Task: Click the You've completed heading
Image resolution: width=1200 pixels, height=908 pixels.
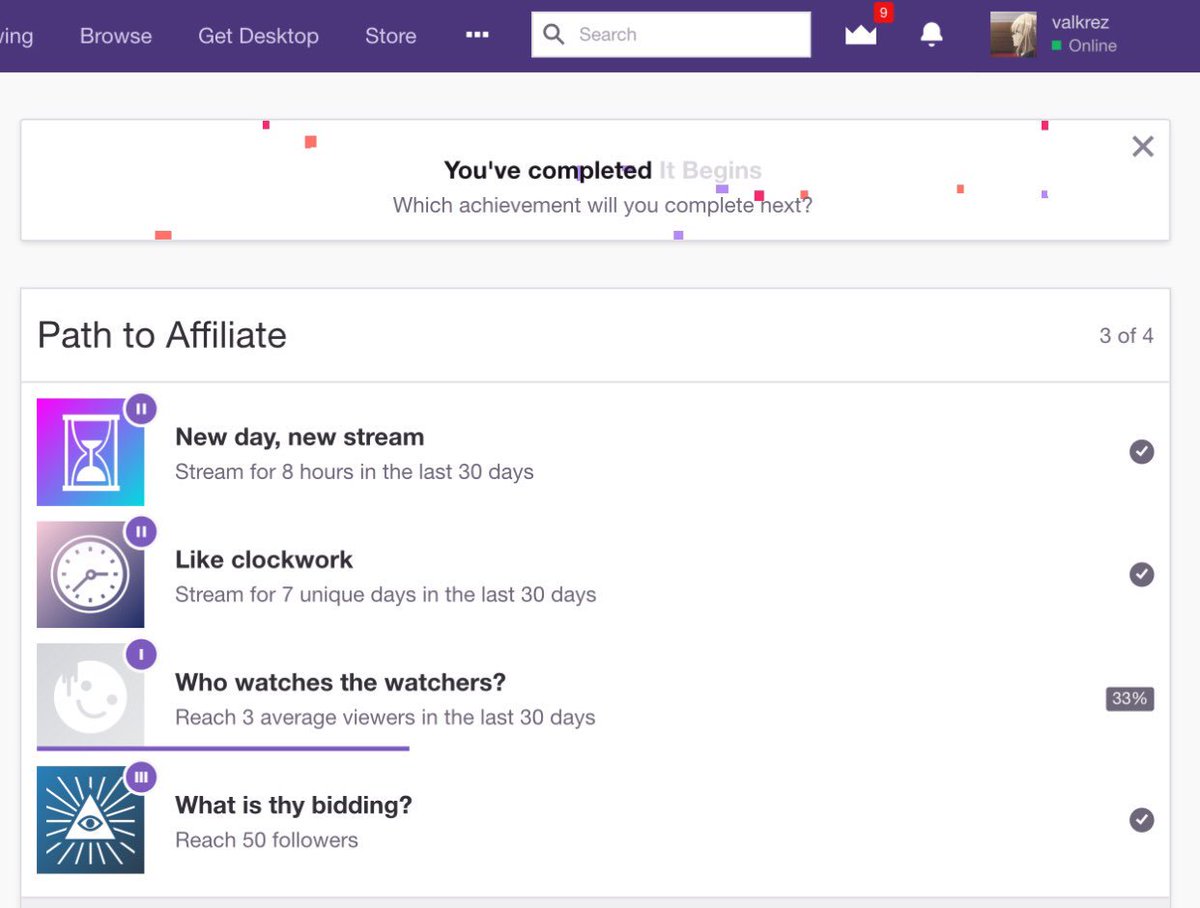Action: 547,171
